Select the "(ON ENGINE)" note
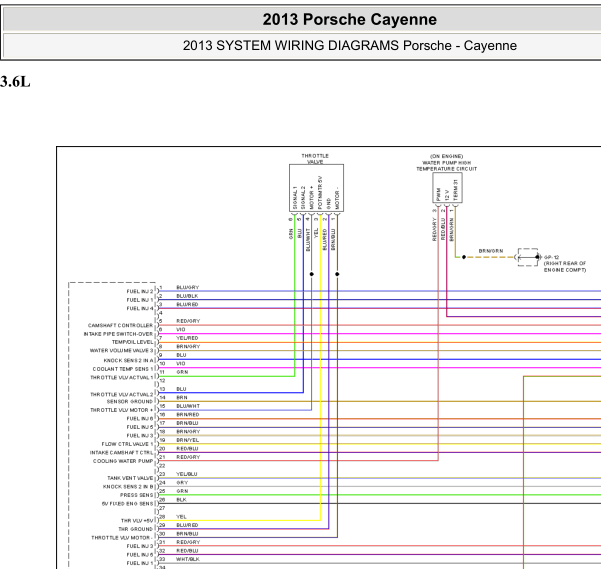Screen dimensions: 601x569 447,156
